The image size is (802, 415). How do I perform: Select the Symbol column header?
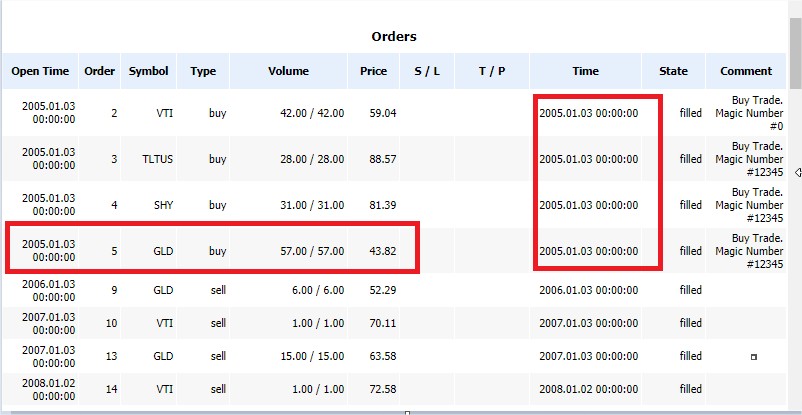(148, 71)
